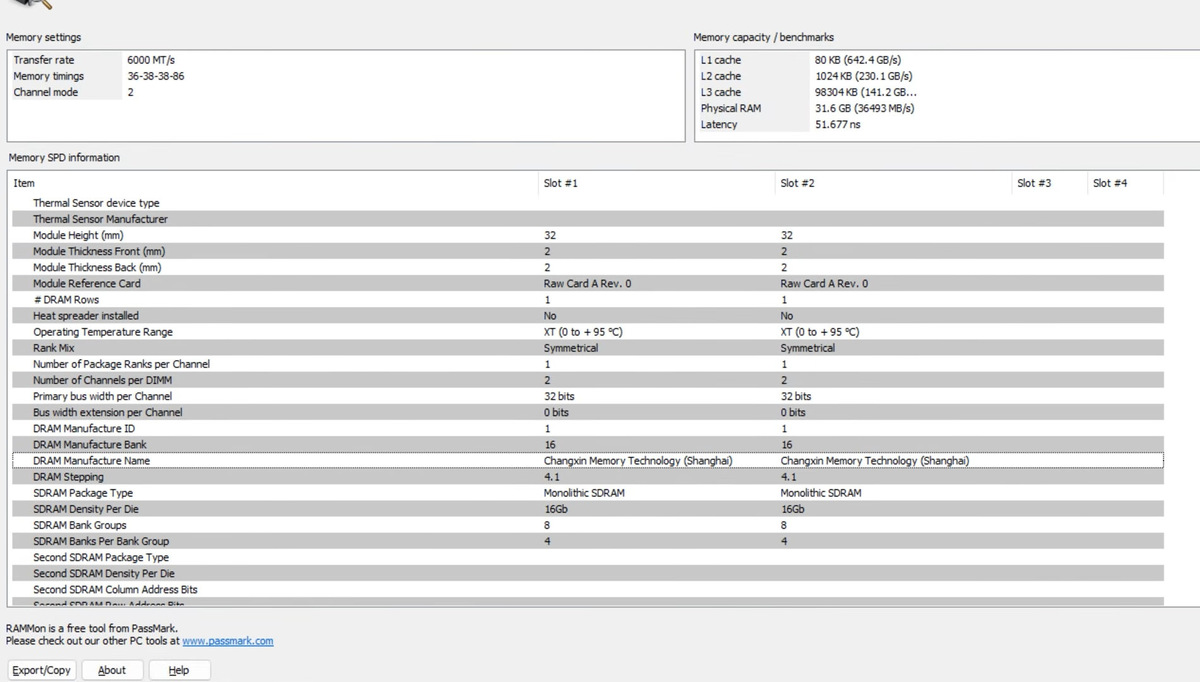Open the About dialog button

click(x=112, y=670)
